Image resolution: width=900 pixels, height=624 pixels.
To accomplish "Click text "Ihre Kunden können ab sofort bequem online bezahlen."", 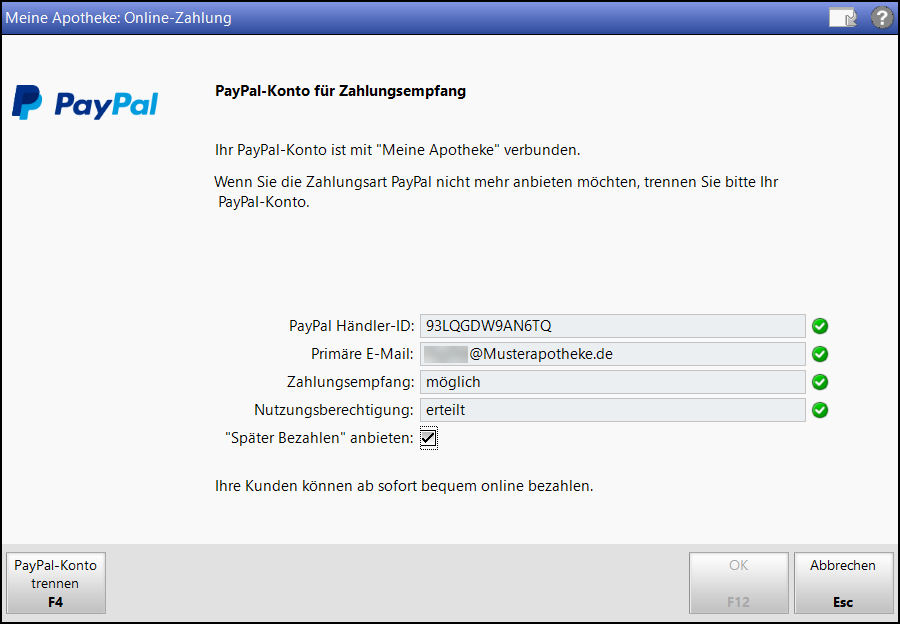I will tap(404, 486).
